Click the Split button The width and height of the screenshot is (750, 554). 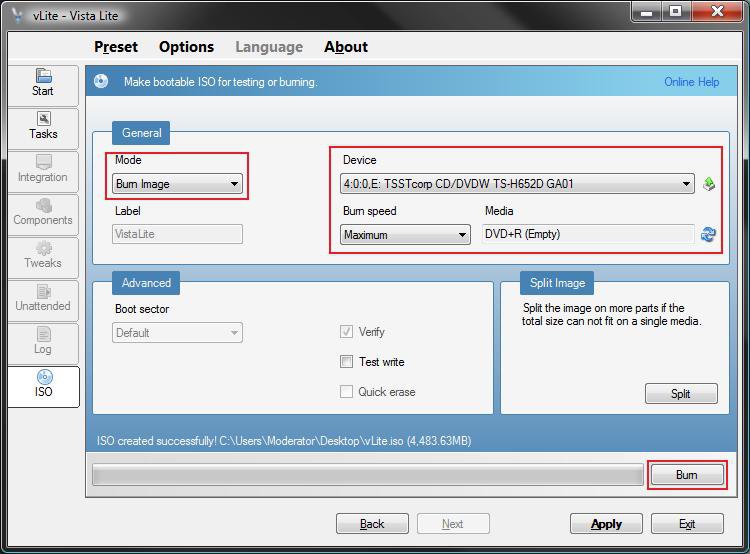pos(681,393)
